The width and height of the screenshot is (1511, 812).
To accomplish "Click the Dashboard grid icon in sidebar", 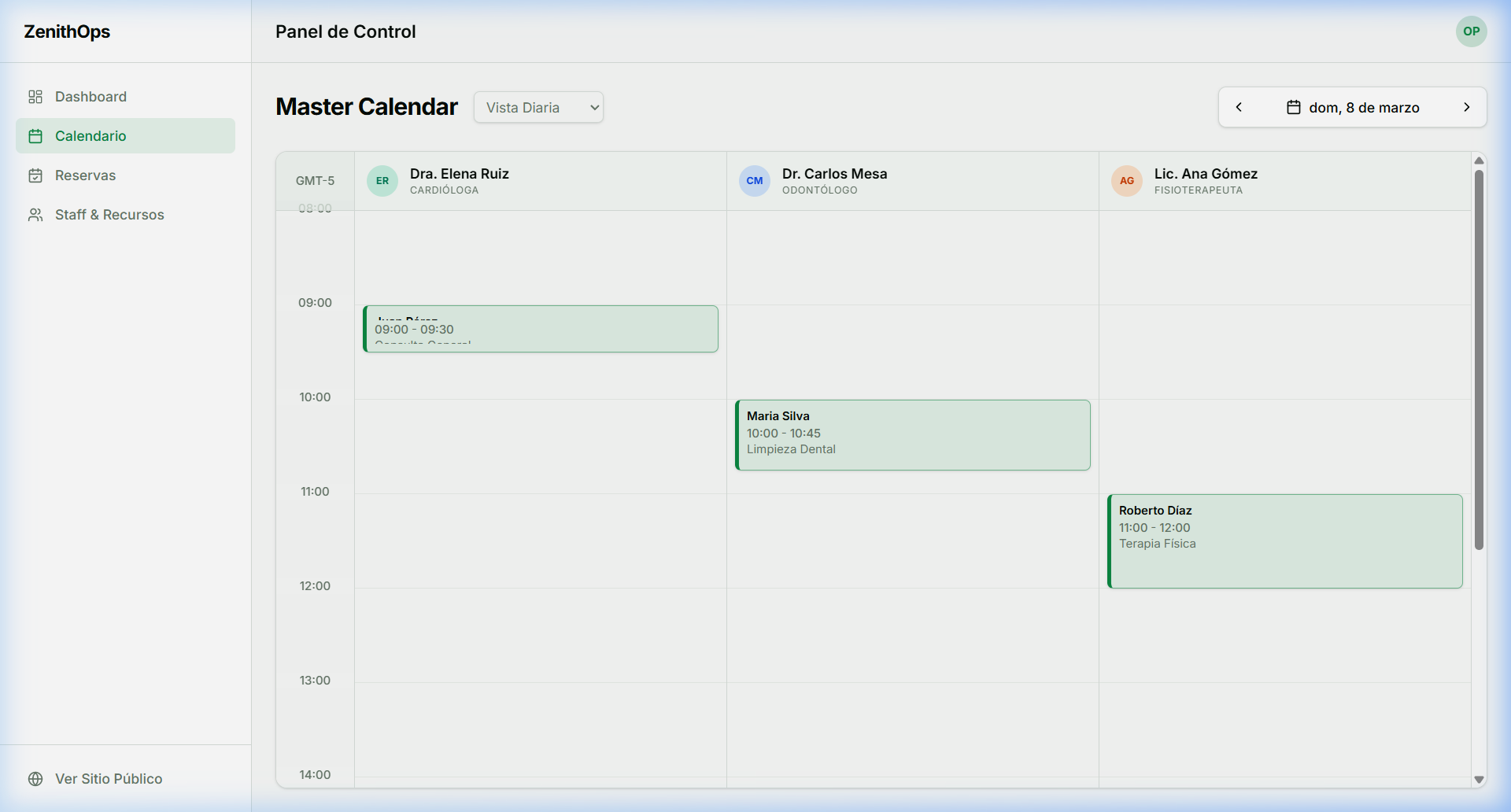I will coord(35,97).
